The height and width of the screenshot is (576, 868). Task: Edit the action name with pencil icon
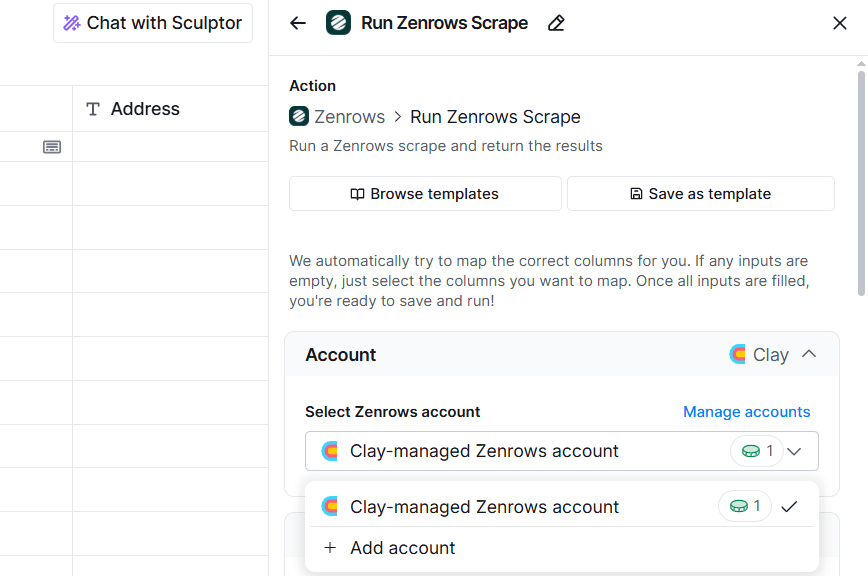556,23
